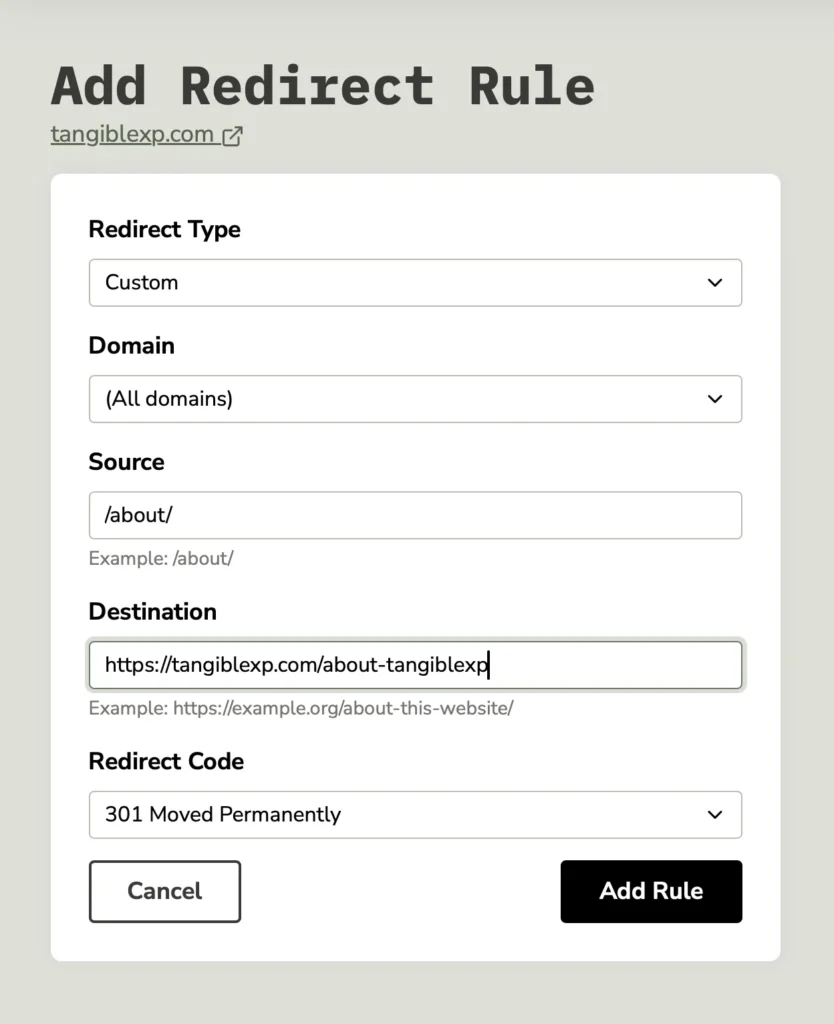834x1024 pixels.
Task: Click the chevron on the Redirect Type dropdown
Action: pos(715,283)
